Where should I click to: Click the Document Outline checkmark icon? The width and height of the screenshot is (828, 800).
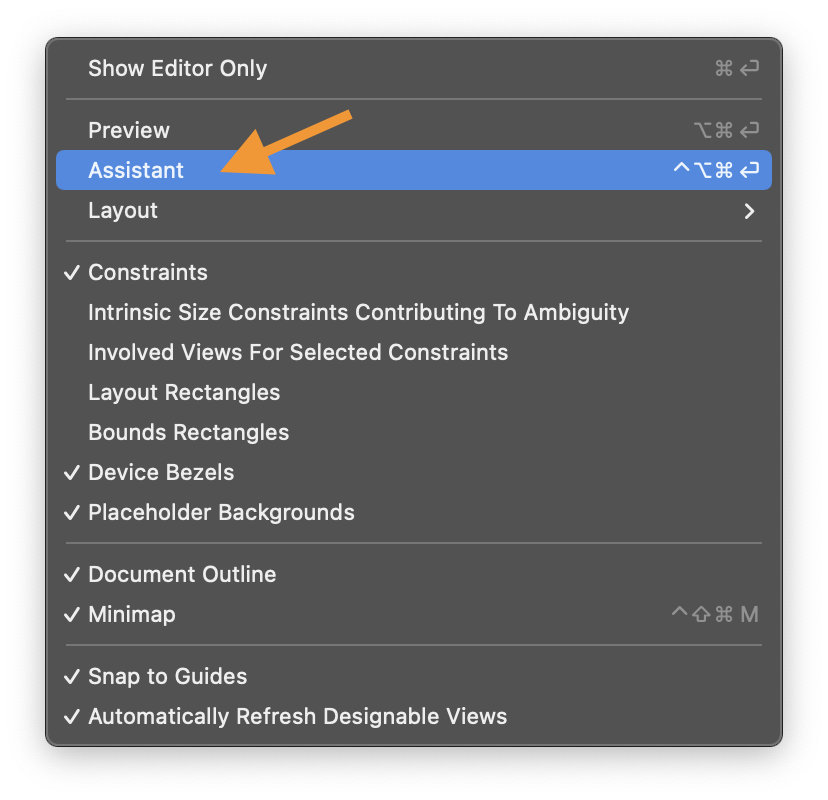[x=72, y=575]
